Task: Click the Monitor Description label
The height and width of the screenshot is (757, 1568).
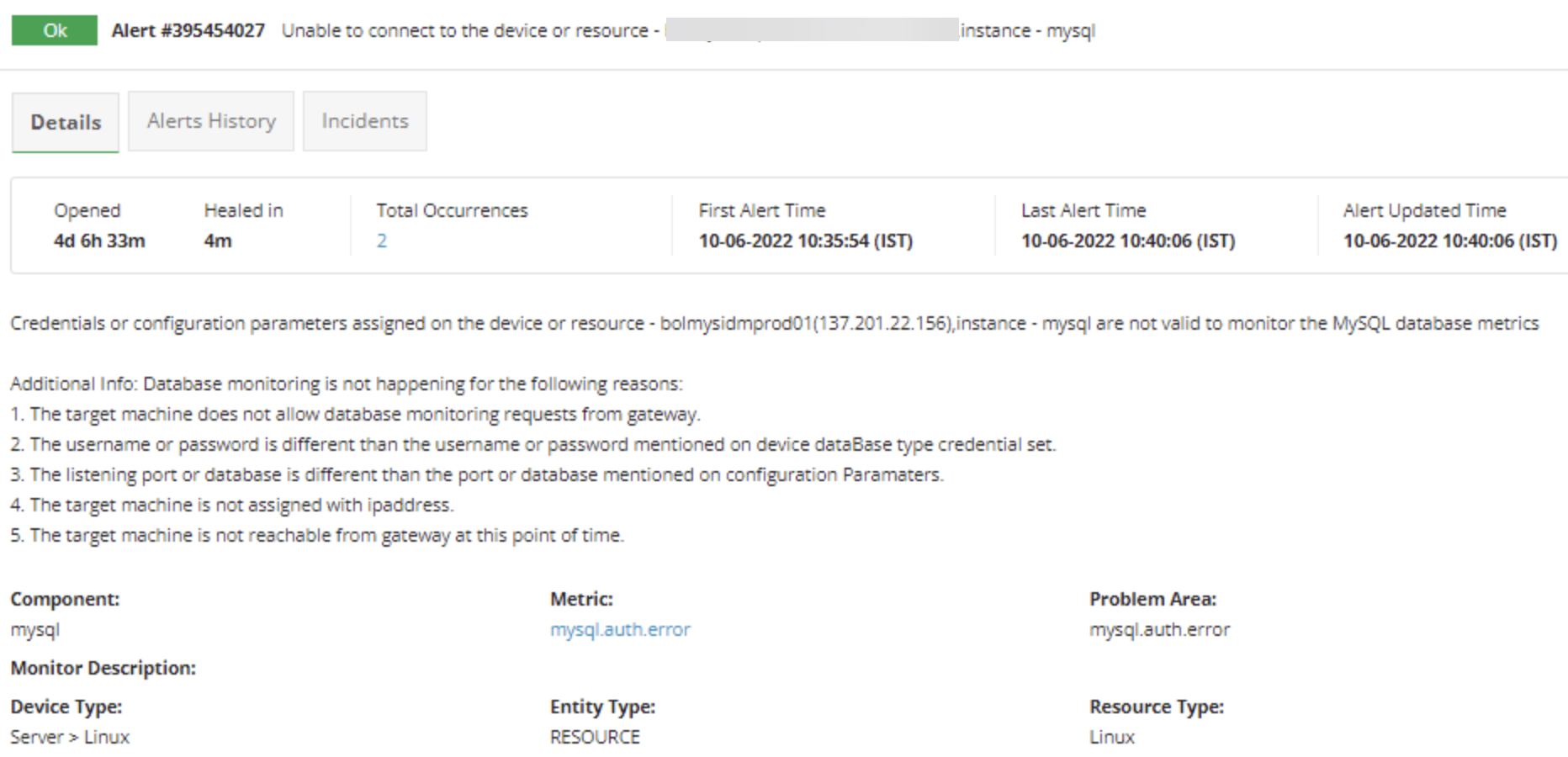Action: [103, 668]
